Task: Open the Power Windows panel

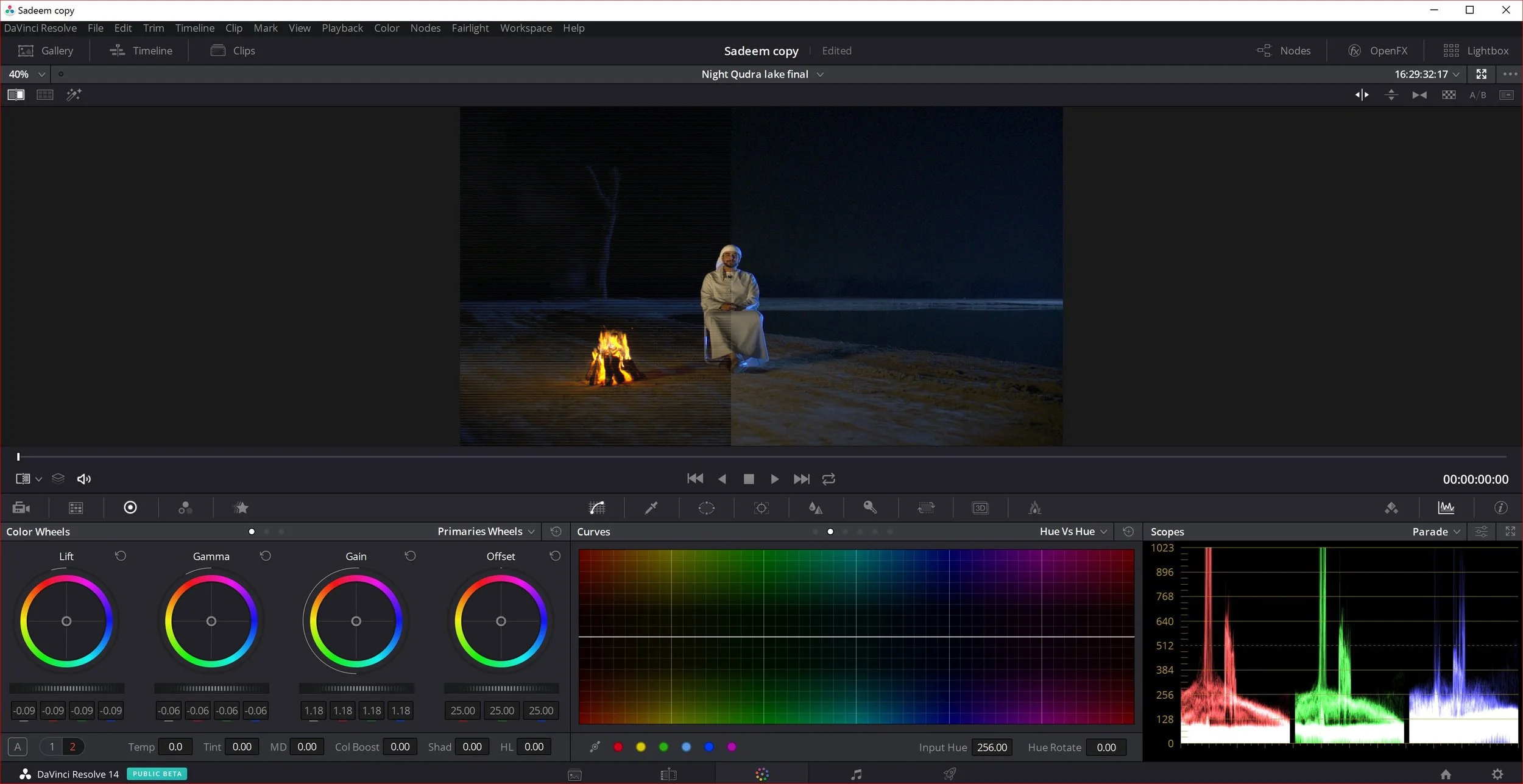Action: pyautogui.click(x=705, y=507)
